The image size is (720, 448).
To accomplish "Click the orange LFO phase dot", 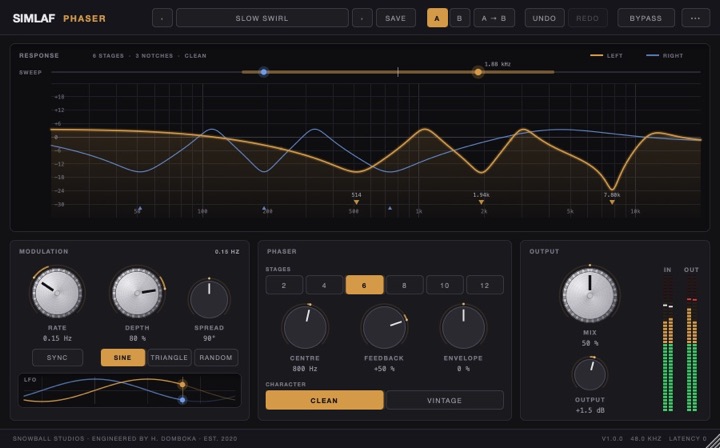I will tap(182, 384).
